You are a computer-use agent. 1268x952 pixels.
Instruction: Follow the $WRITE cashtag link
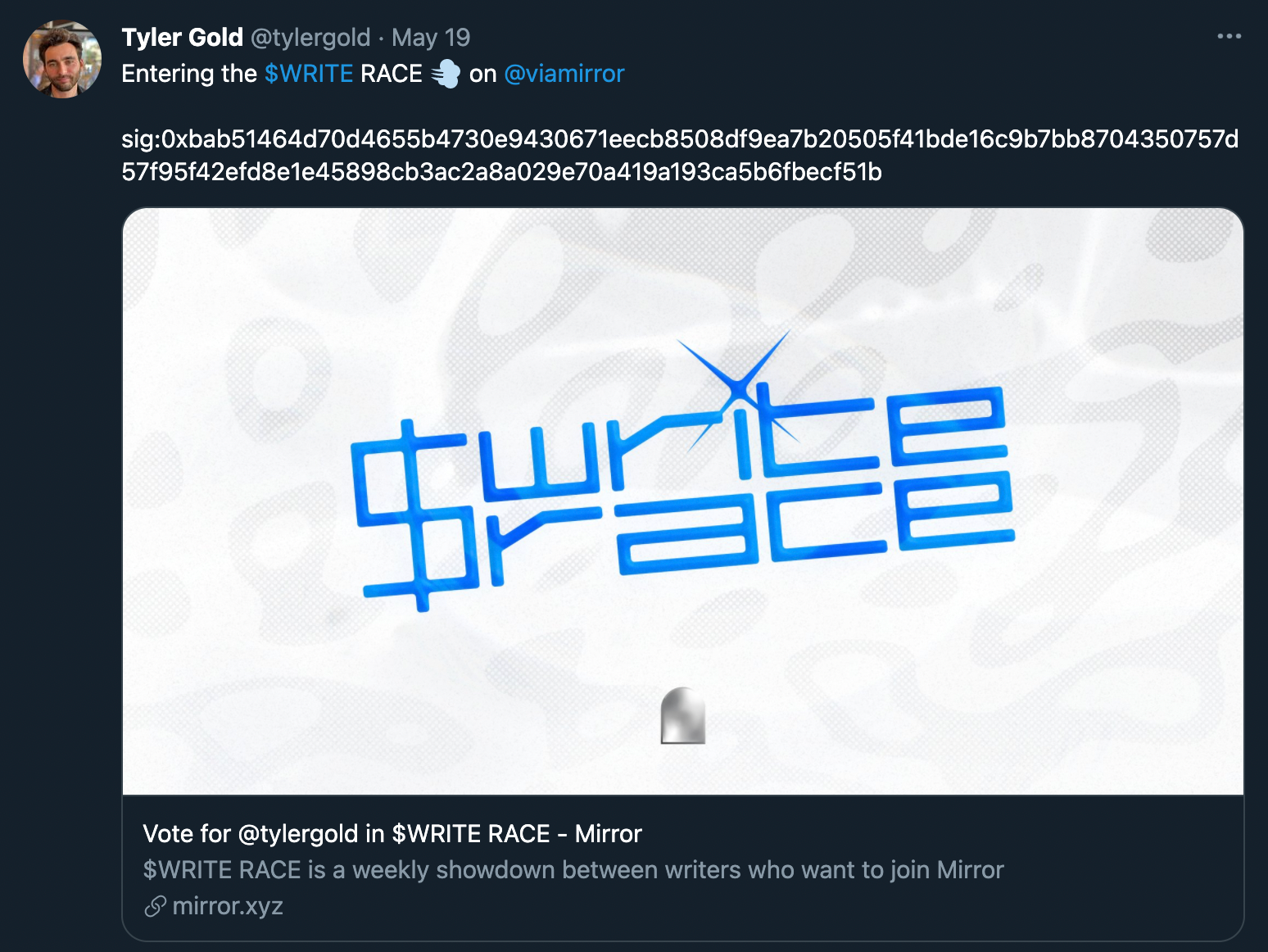click(x=309, y=74)
